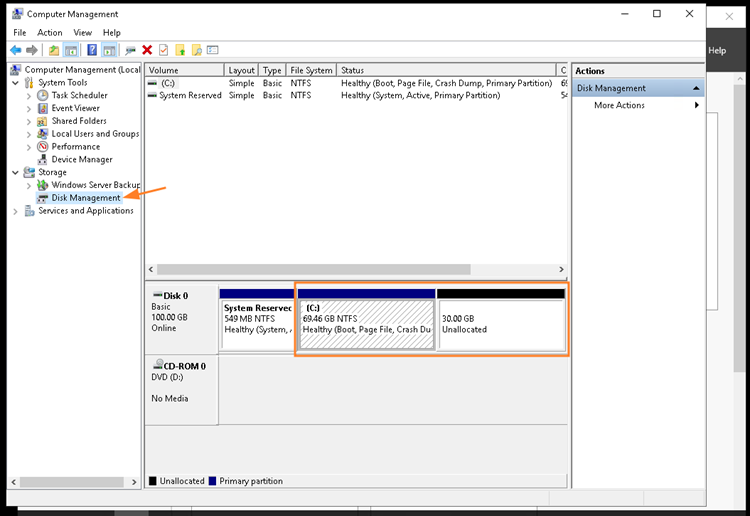
Task: Click the Task Scheduler clock icon
Action: pyautogui.click(x=43, y=95)
